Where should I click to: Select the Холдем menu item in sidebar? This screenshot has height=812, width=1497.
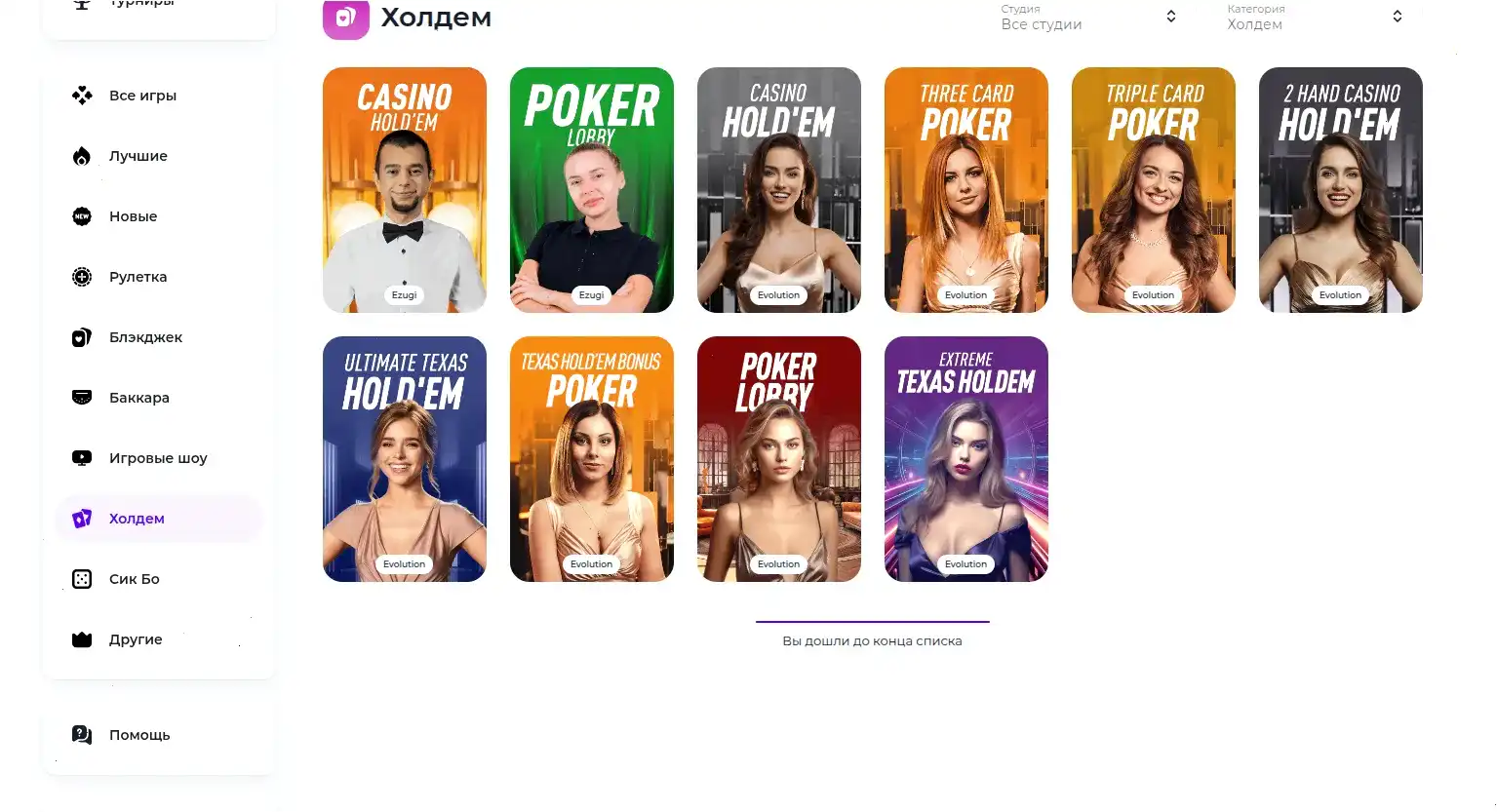(x=159, y=519)
